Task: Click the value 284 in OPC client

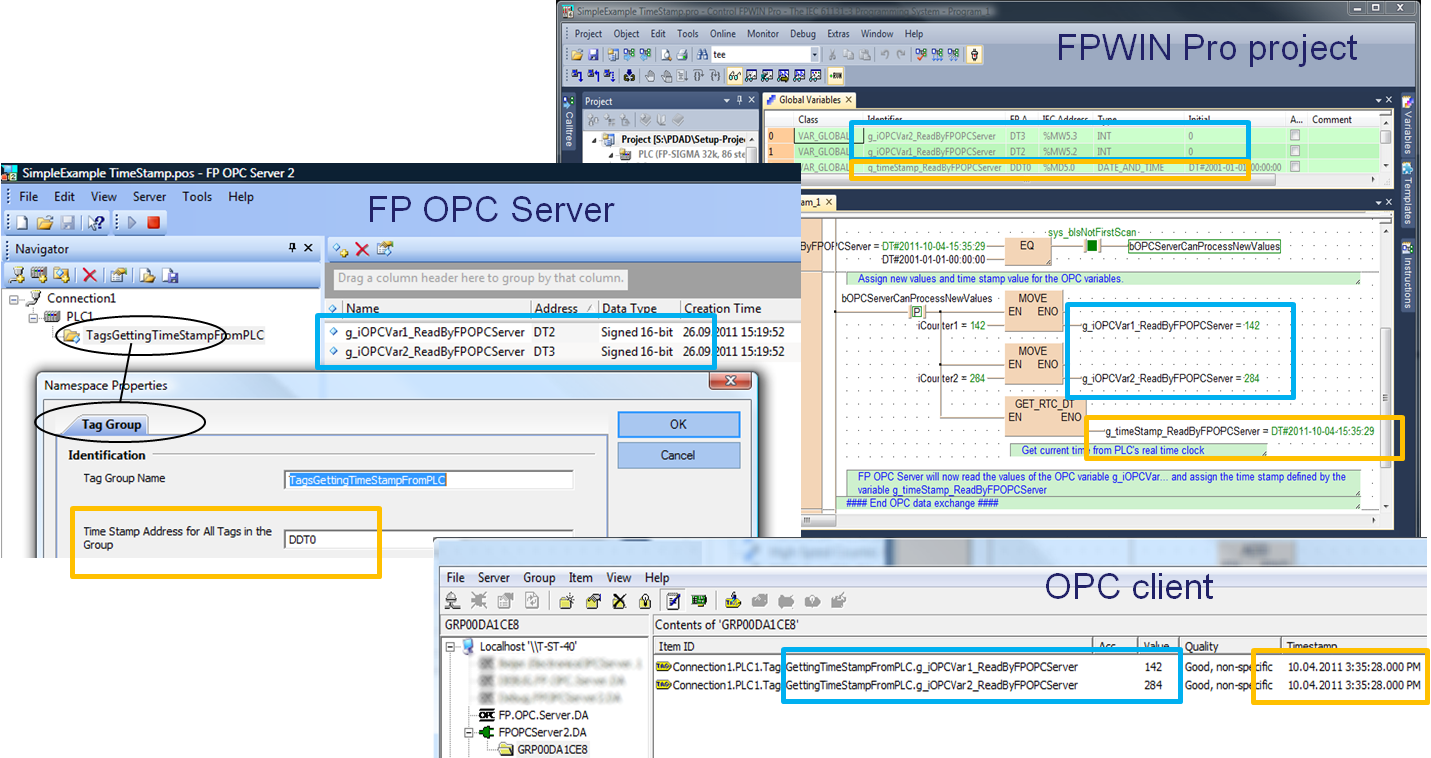Action: coord(1152,685)
